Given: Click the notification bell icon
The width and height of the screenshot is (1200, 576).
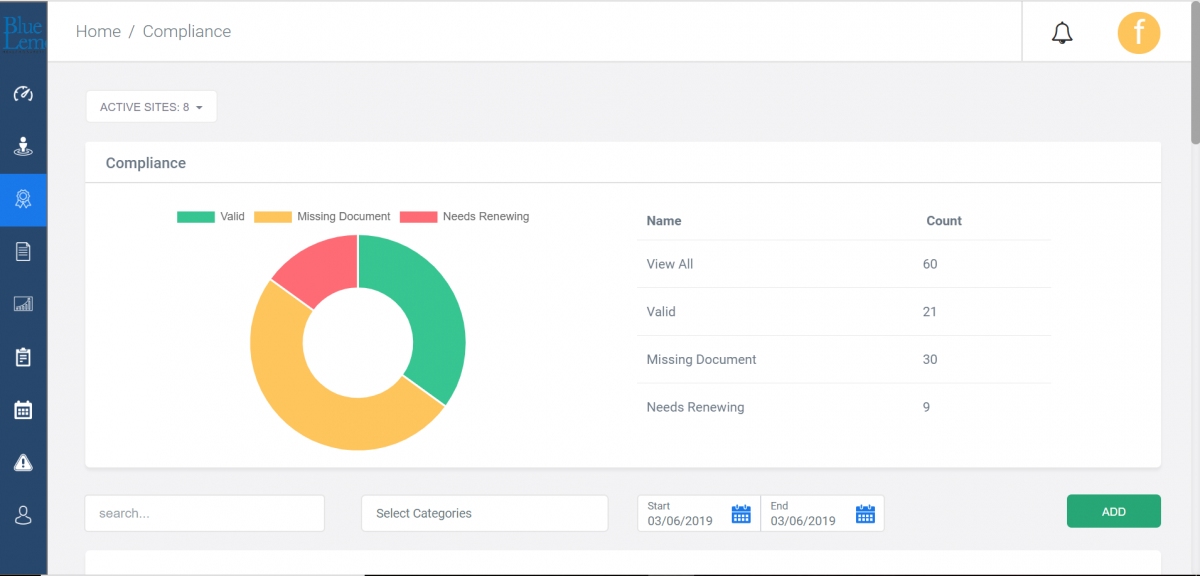Looking at the screenshot, I should click(x=1062, y=33).
